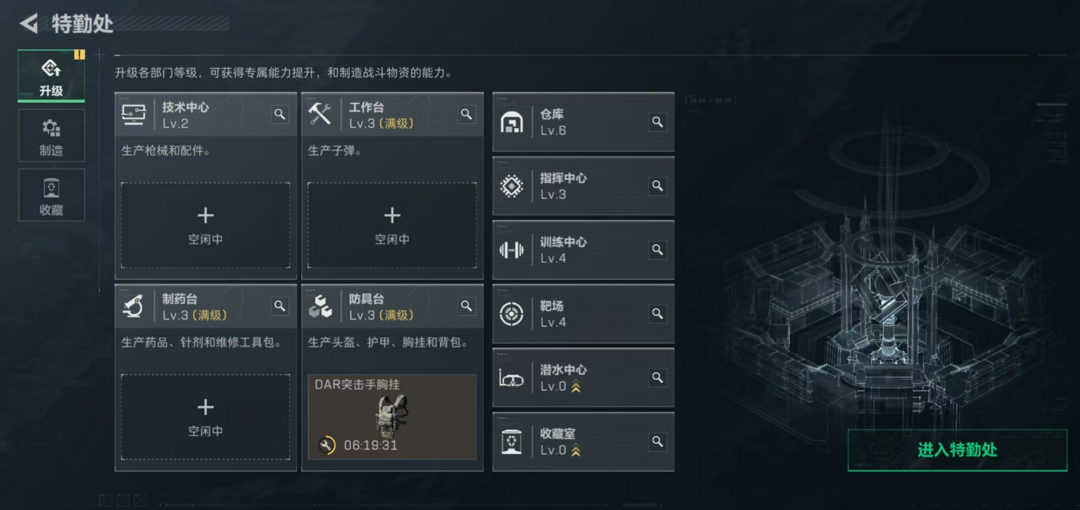Click the 靶场 target icon
This screenshot has width=1080, height=510.
pos(511,314)
